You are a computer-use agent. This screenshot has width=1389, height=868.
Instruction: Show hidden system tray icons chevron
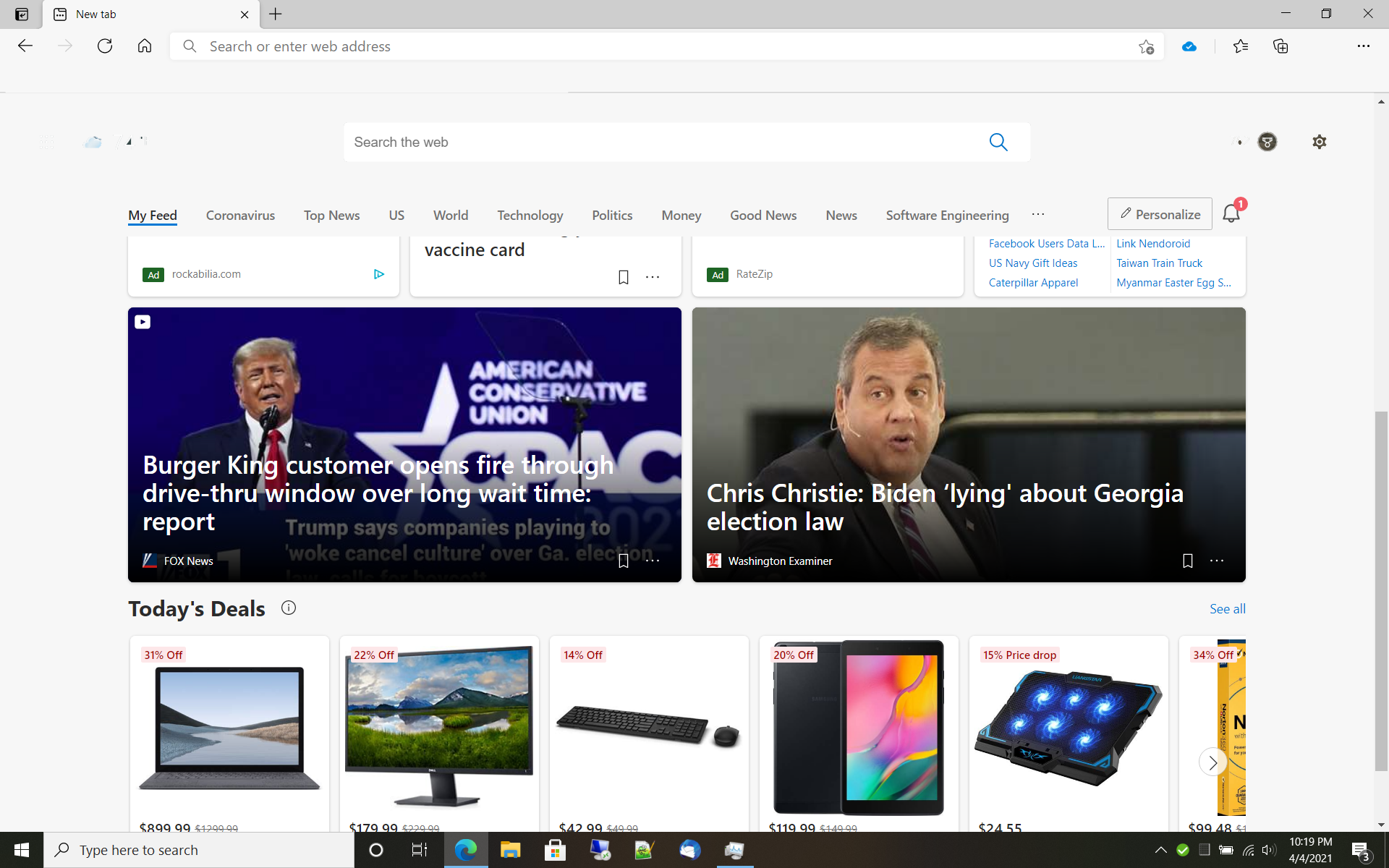point(1160,850)
